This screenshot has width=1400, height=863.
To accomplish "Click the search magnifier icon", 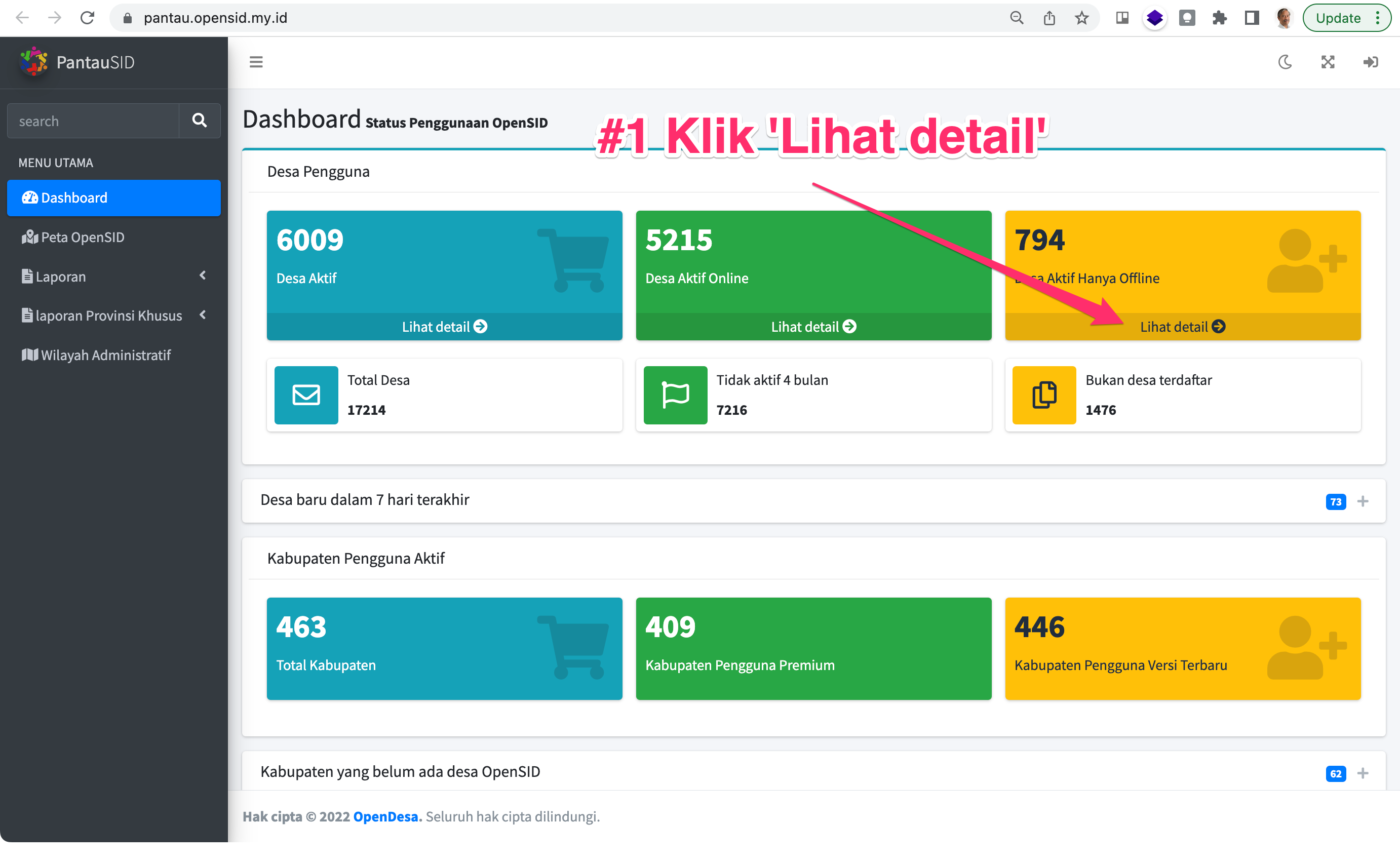I will (199, 121).
